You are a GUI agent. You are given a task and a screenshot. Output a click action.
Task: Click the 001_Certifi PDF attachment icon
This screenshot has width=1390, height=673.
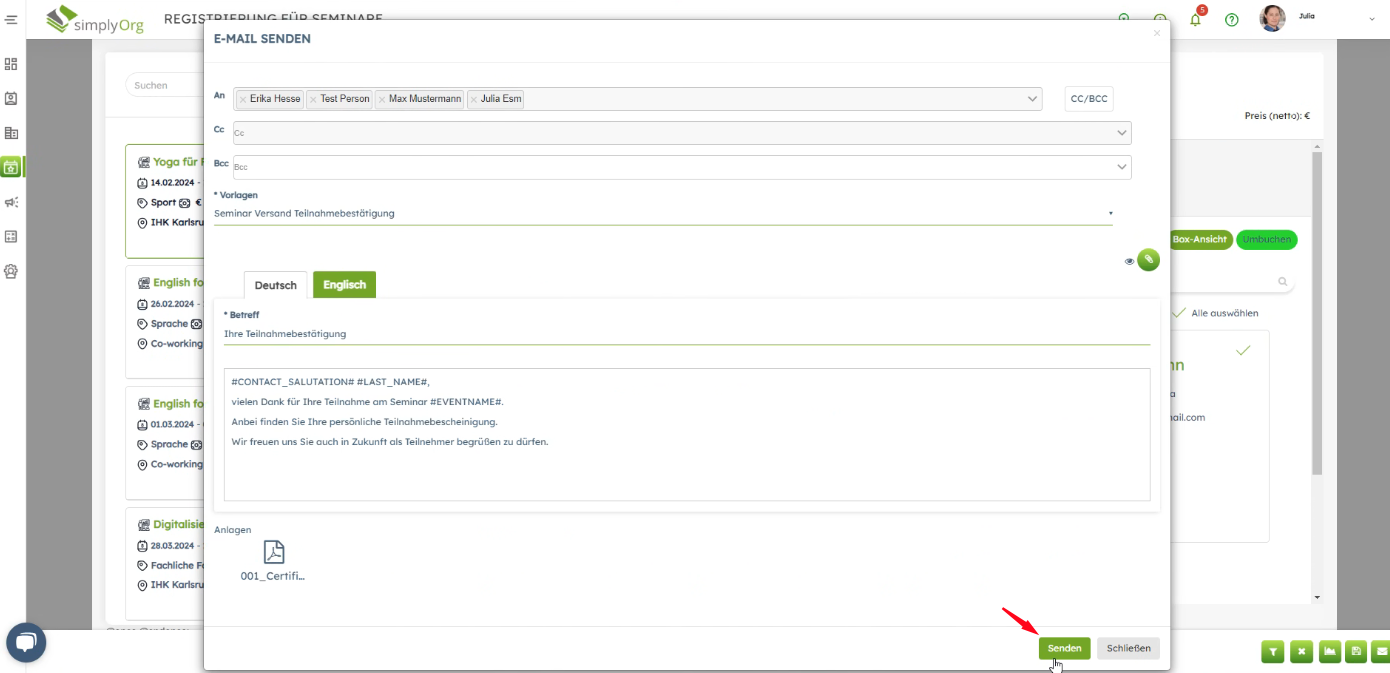click(273, 552)
